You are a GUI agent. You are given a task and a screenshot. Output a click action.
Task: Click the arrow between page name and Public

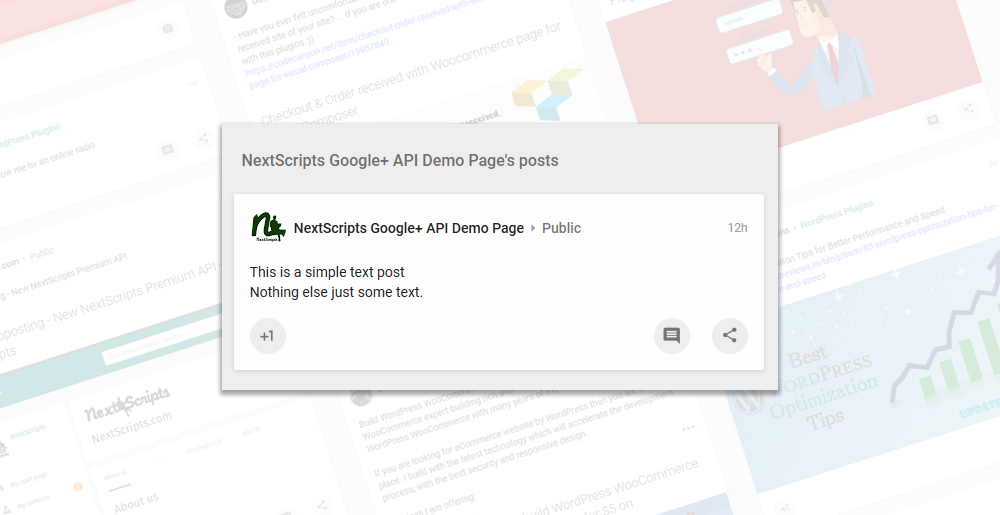533,228
